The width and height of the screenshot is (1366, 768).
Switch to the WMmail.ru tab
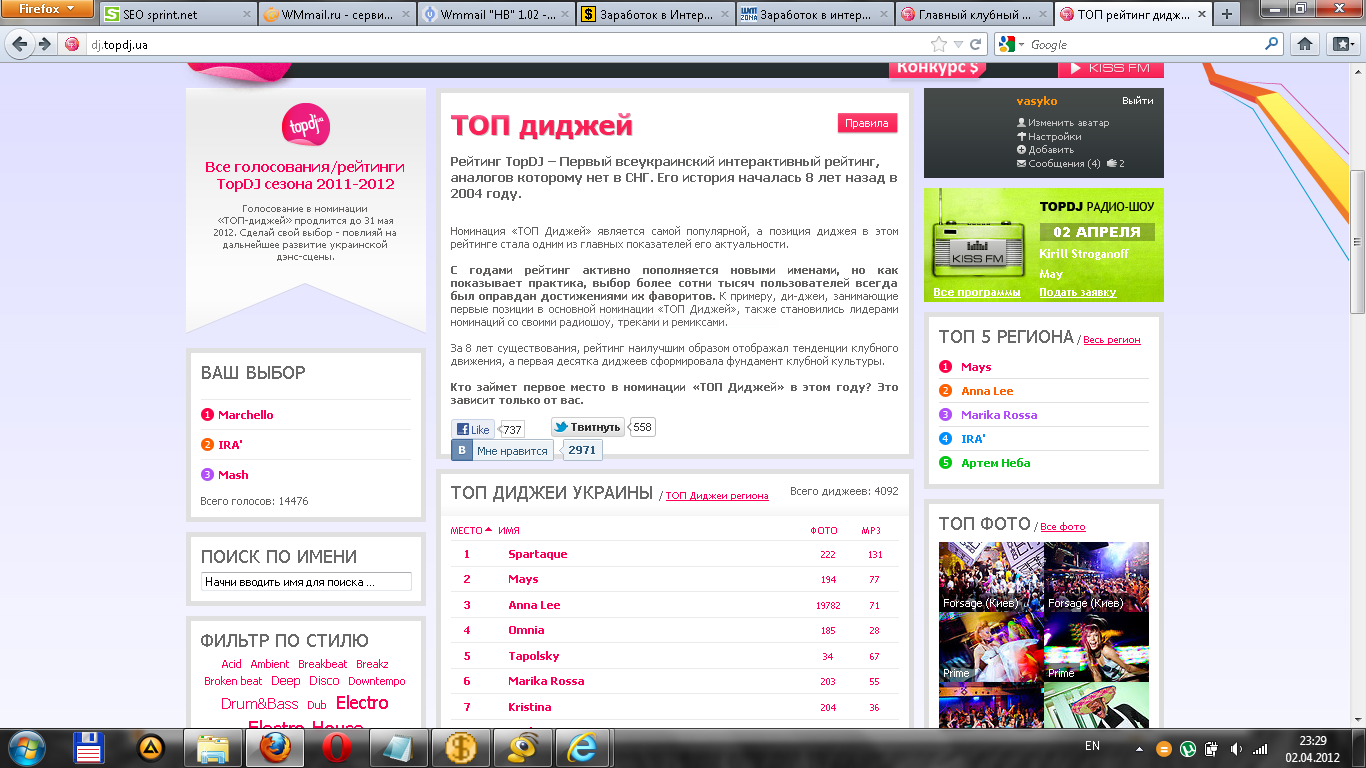(x=335, y=15)
